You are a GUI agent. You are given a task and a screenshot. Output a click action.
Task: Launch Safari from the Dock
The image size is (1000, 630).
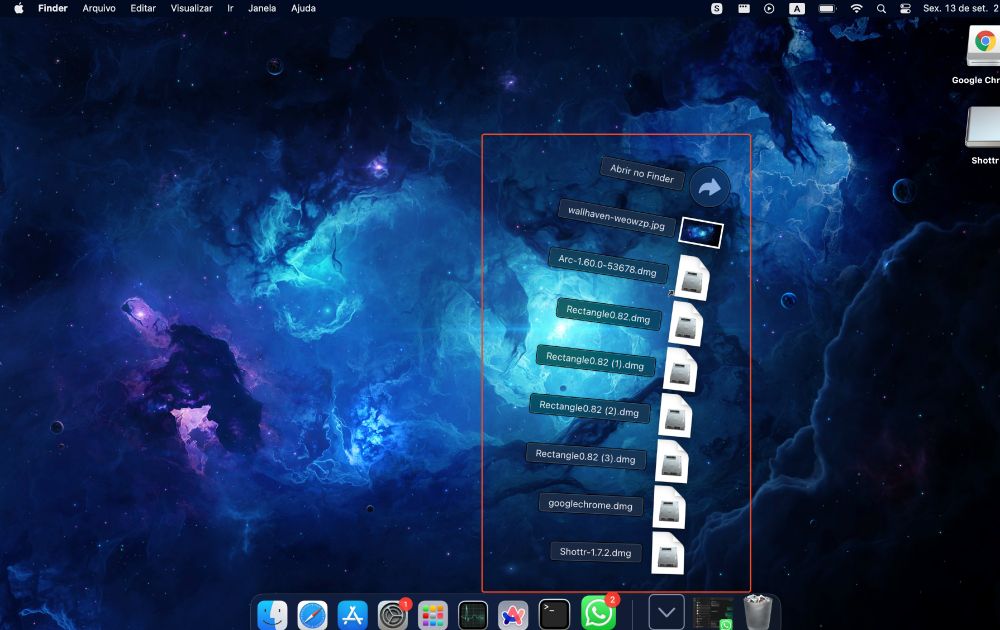312,615
